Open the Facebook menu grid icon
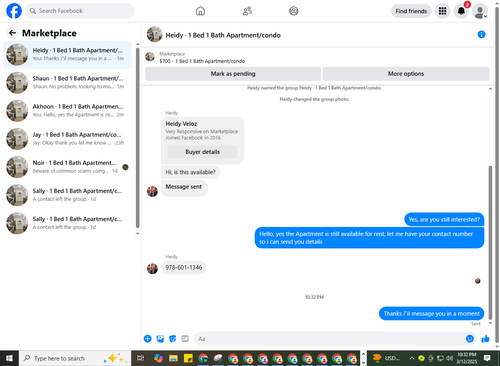The height and width of the screenshot is (366, 500). point(442,11)
